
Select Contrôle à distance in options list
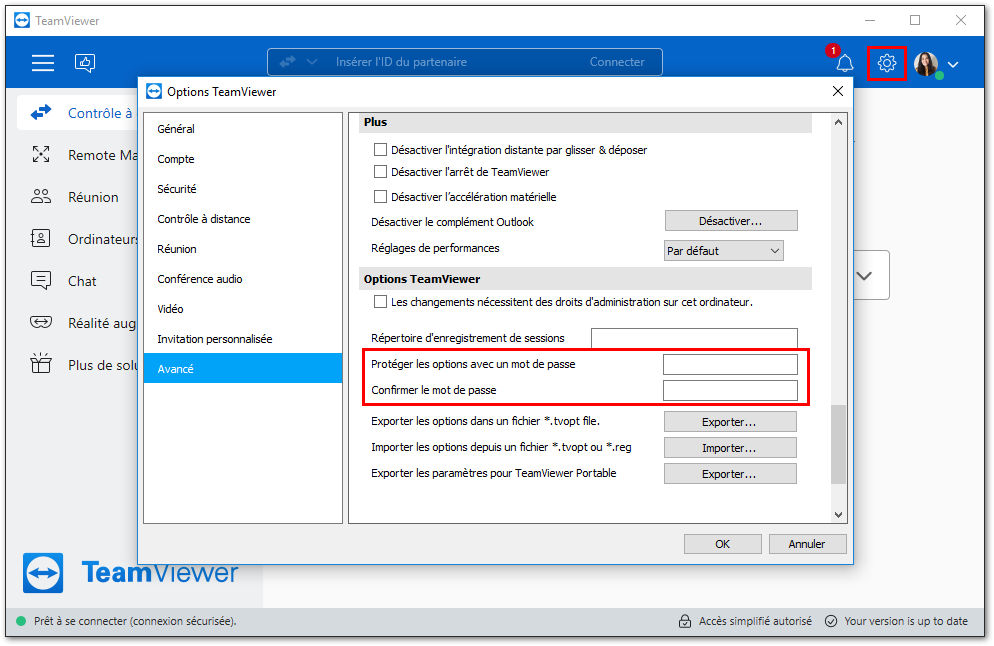[x=243, y=219]
